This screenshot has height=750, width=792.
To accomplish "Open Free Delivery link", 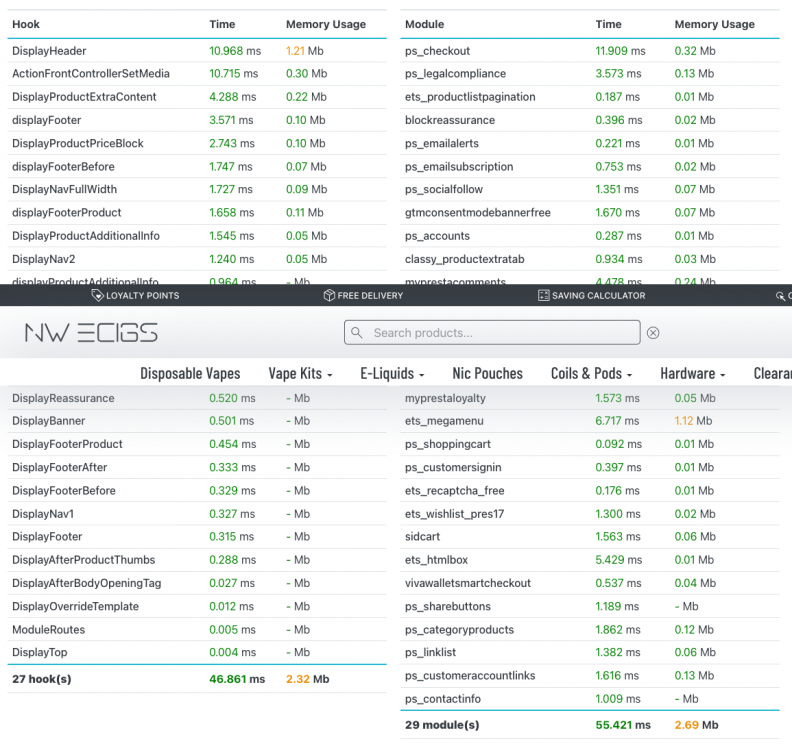I will 363,295.
